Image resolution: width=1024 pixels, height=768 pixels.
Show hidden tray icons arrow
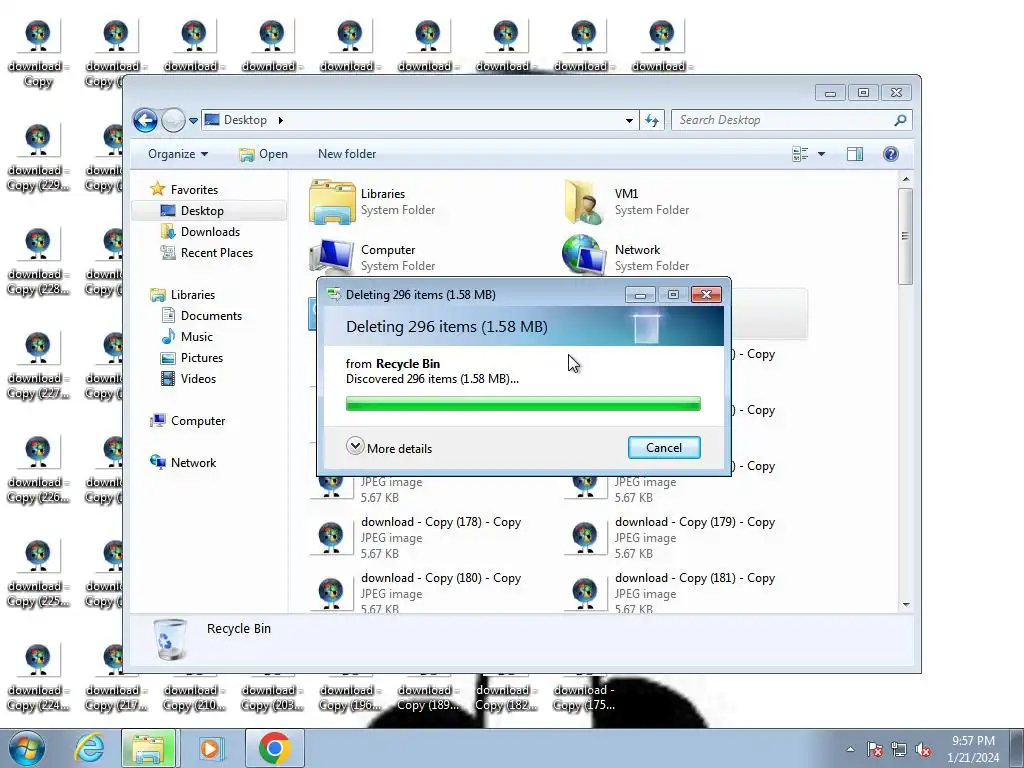click(x=850, y=749)
